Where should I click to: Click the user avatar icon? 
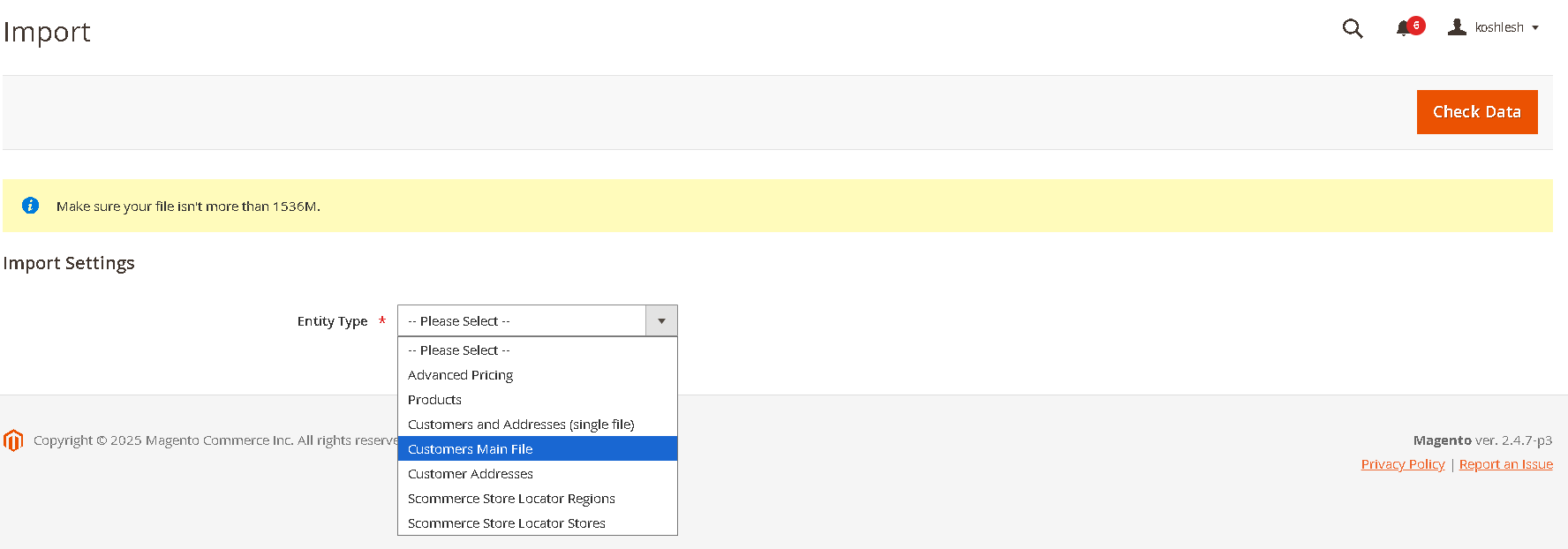click(x=1457, y=27)
